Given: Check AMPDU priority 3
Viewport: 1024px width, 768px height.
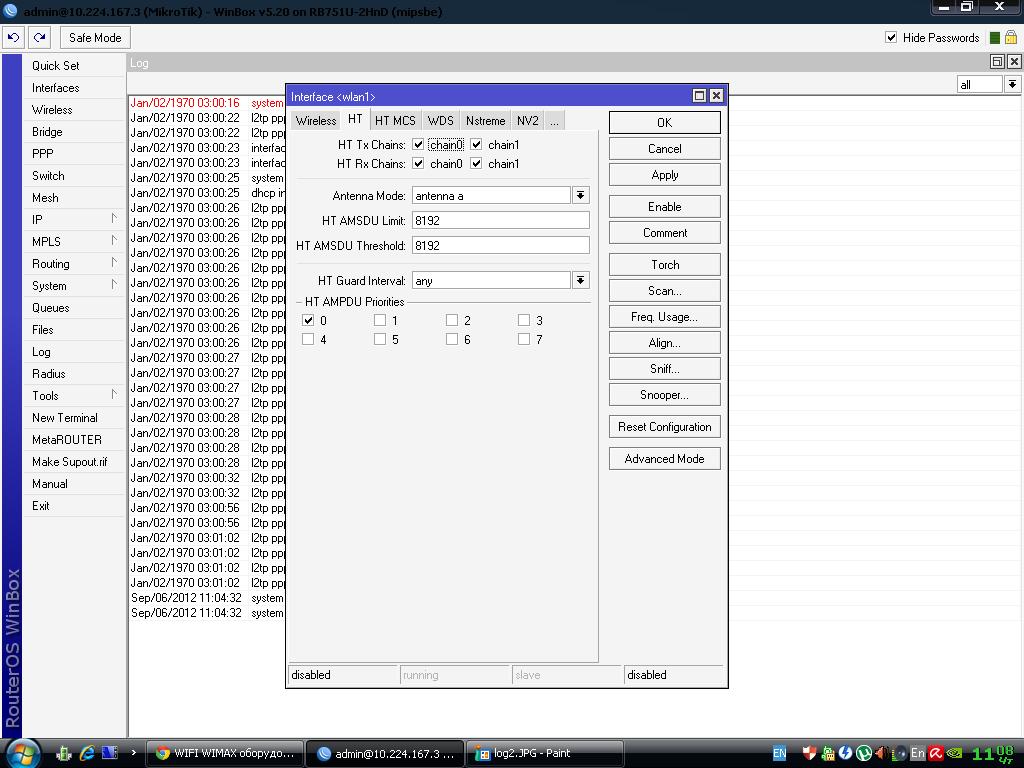Looking at the screenshot, I should [x=524, y=320].
